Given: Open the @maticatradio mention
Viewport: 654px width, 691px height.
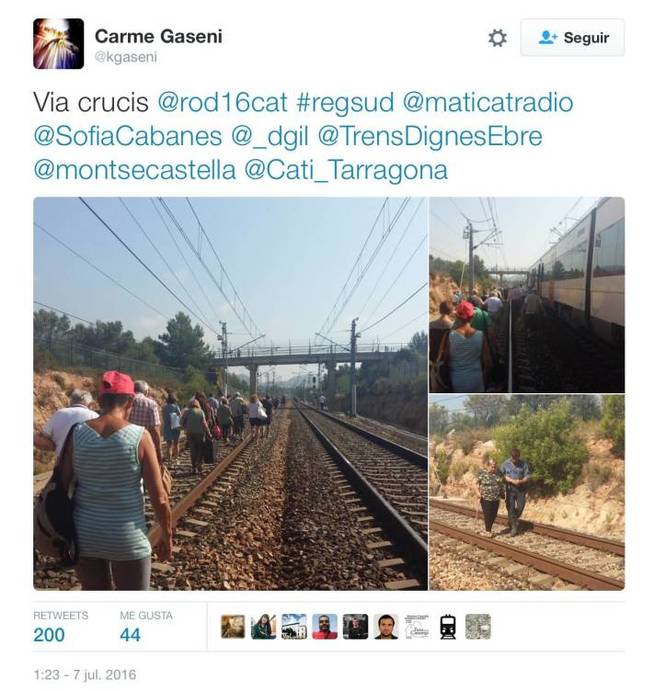Looking at the screenshot, I should click(x=488, y=102).
